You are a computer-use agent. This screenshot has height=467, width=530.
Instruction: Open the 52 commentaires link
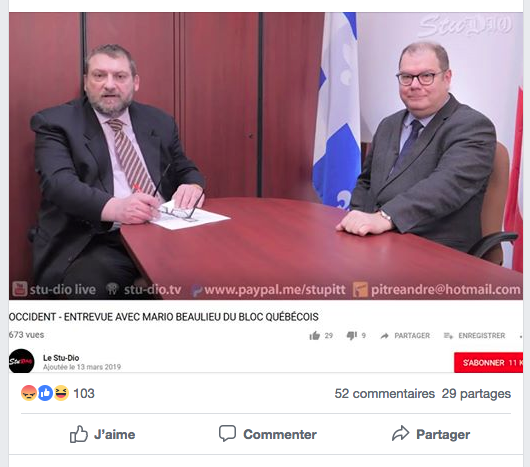click(x=385, y=394)
